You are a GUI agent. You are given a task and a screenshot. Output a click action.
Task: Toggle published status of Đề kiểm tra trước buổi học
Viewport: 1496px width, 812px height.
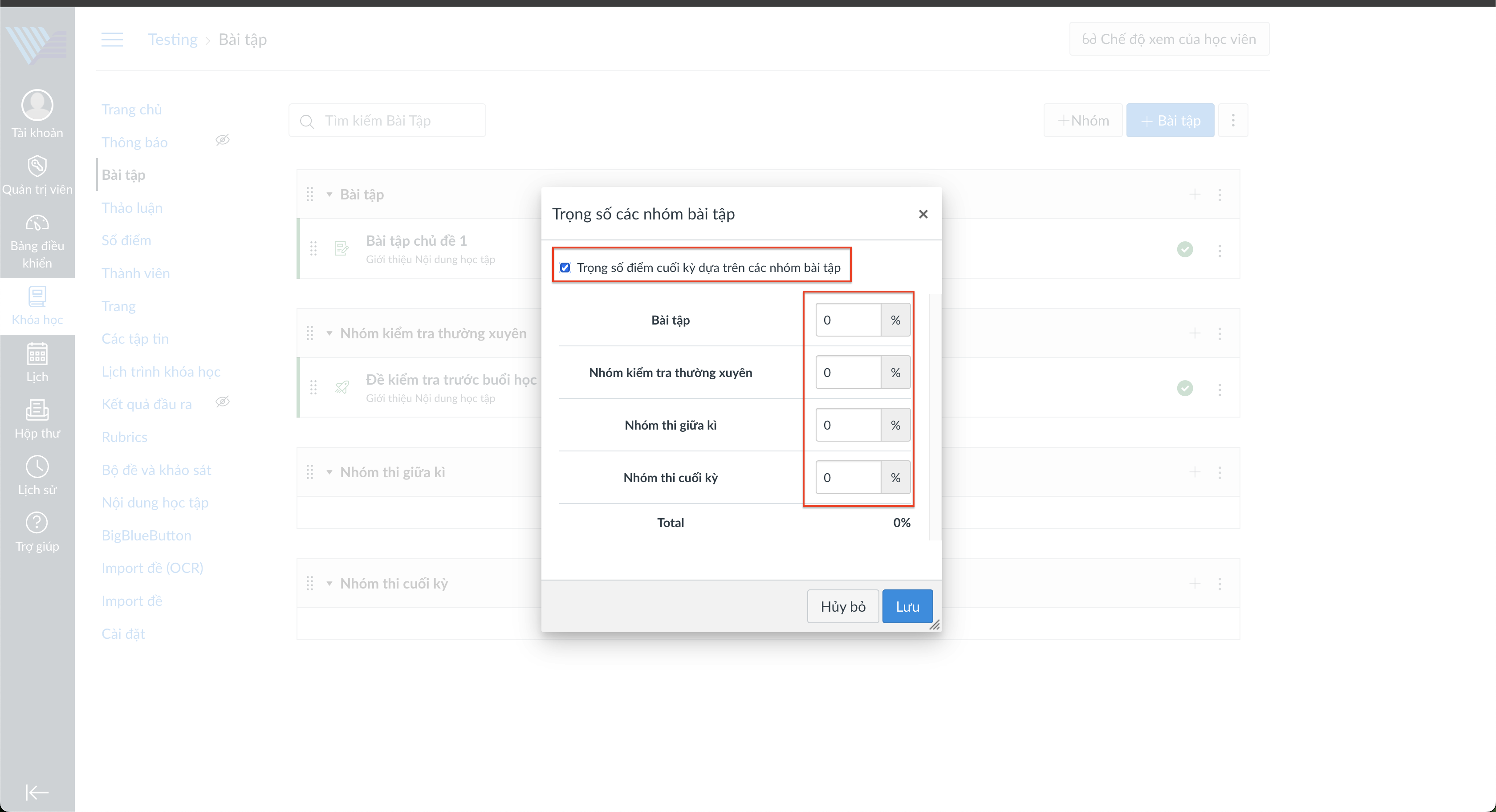click(x=1185, y=388)
